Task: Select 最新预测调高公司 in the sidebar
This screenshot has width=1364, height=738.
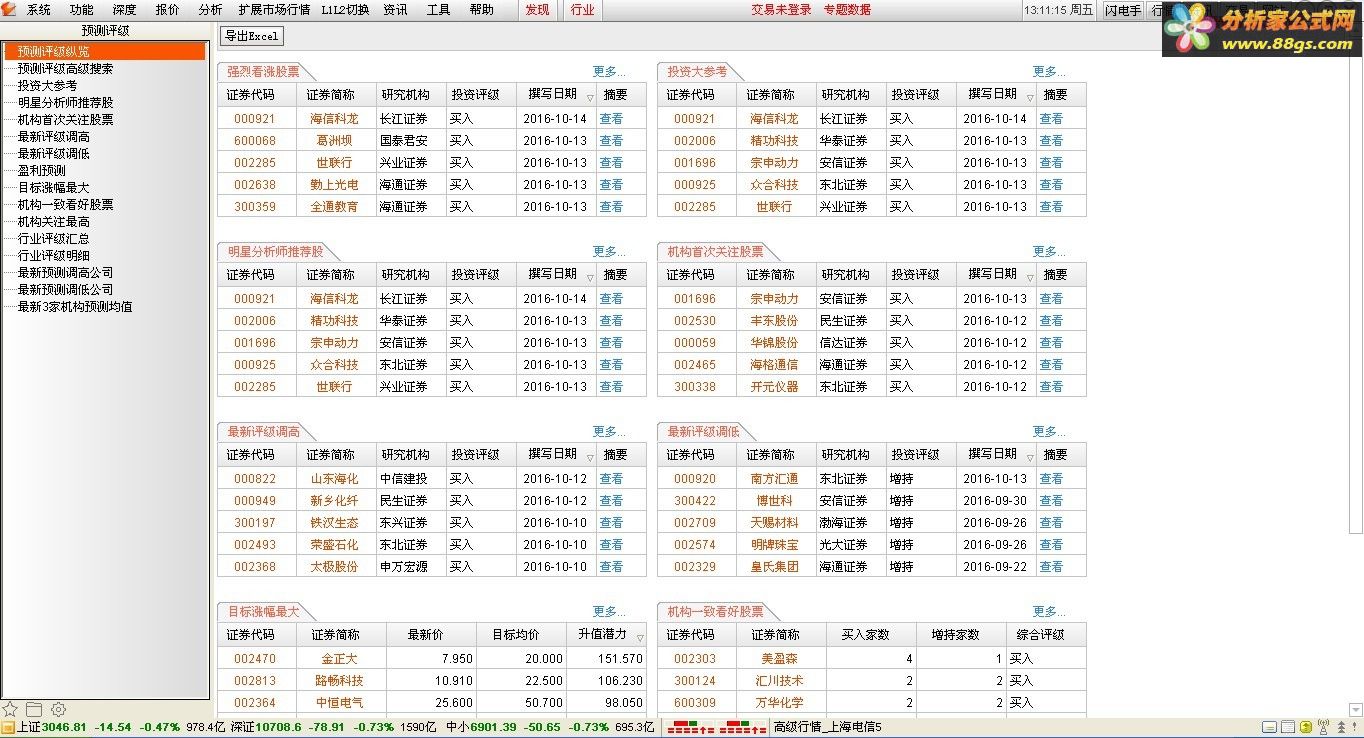Action: point(65,273)
